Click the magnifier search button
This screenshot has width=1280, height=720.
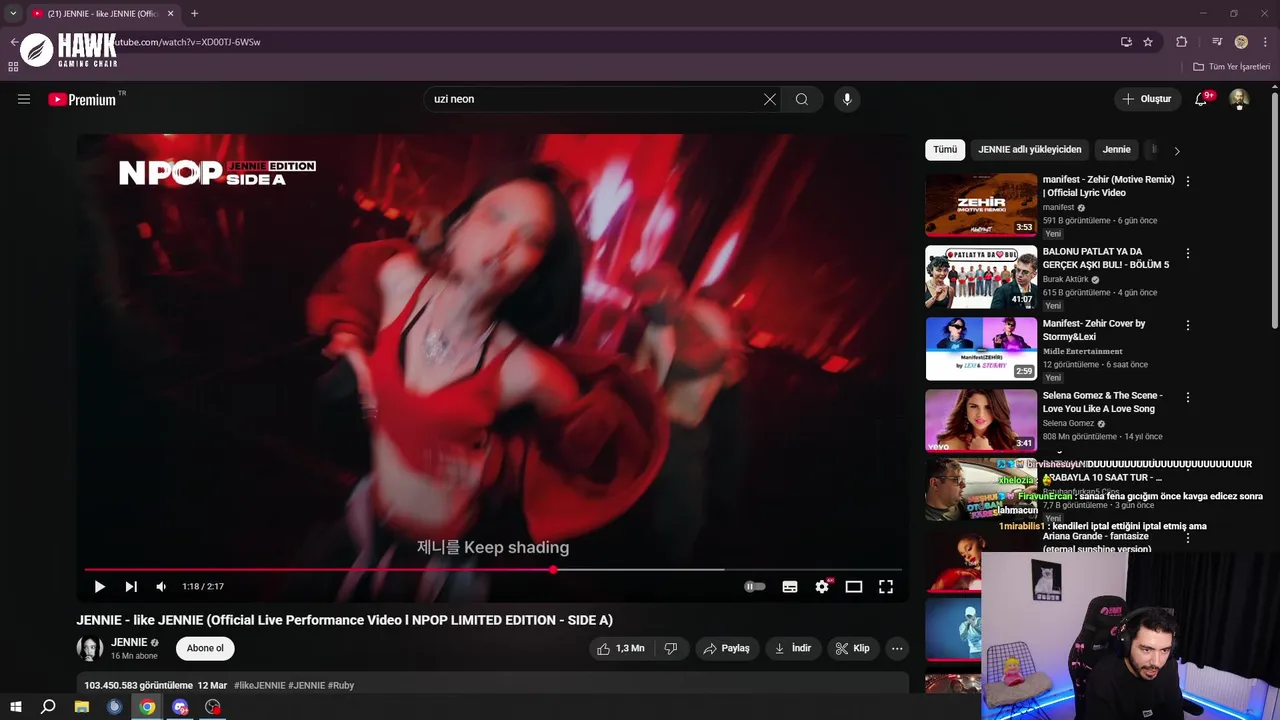(802, 99)
